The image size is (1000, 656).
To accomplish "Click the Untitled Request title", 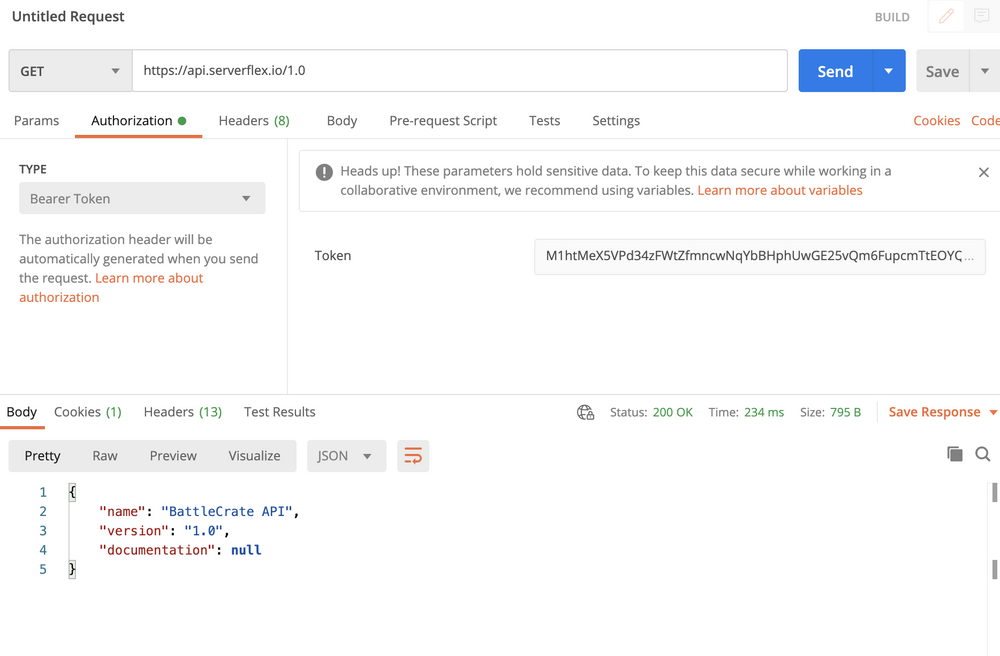I will [68, 17].
